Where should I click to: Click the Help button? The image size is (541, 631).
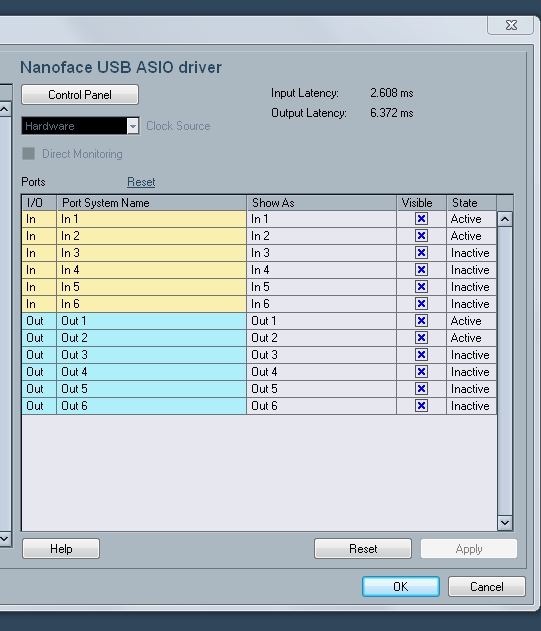[61, 549]
